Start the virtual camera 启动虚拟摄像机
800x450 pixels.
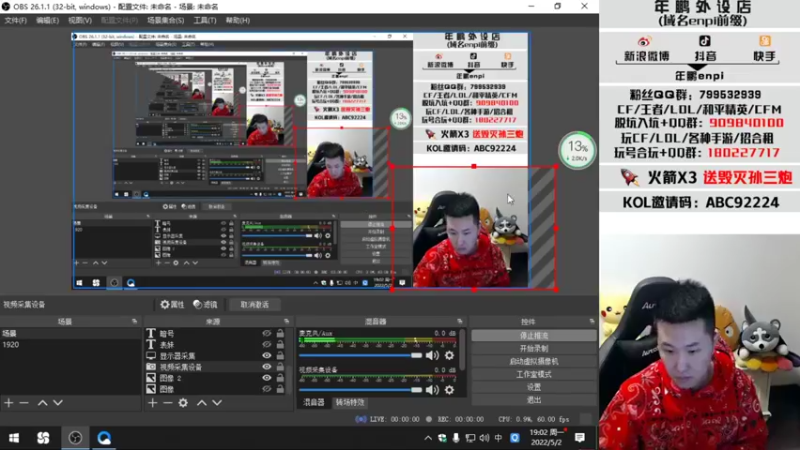coord(534,361)
